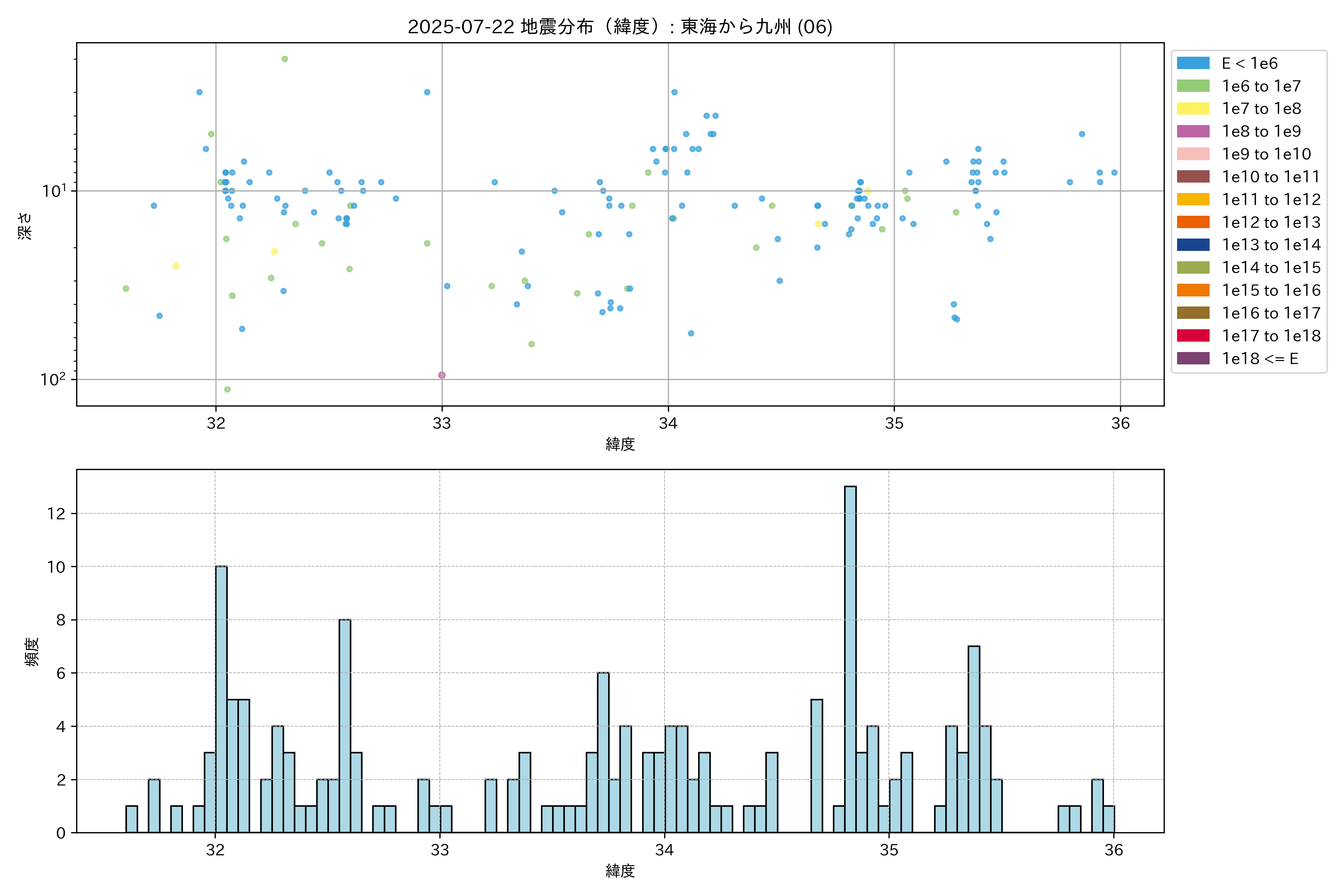
Task: Click the legend label 1e18 <= E
Action: point(1259,358)
